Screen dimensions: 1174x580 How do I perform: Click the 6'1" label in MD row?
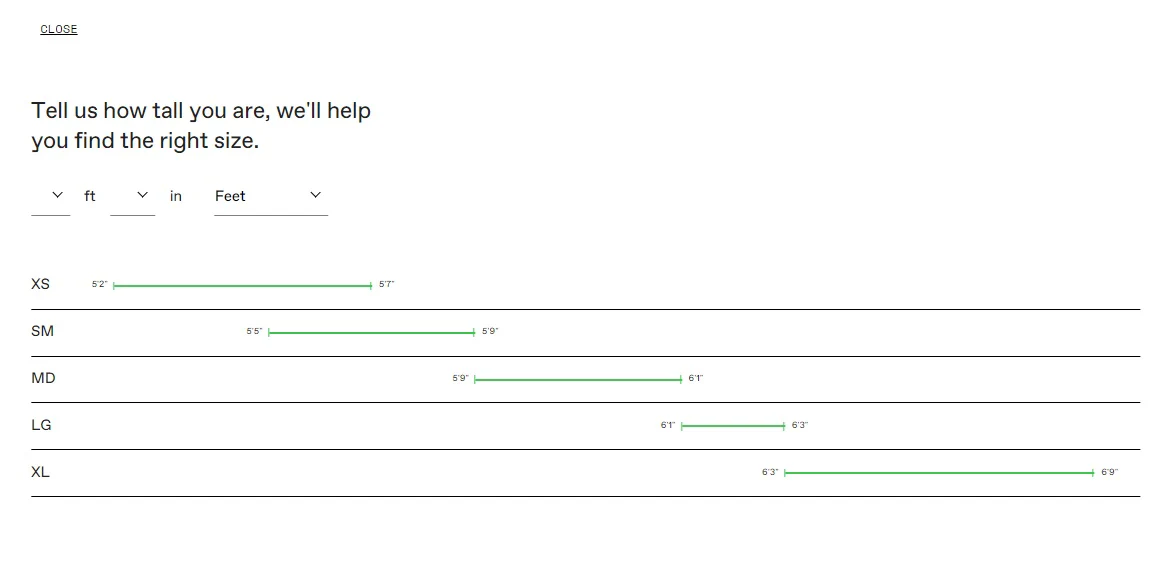pyautogui.click(x=695, y=379)
